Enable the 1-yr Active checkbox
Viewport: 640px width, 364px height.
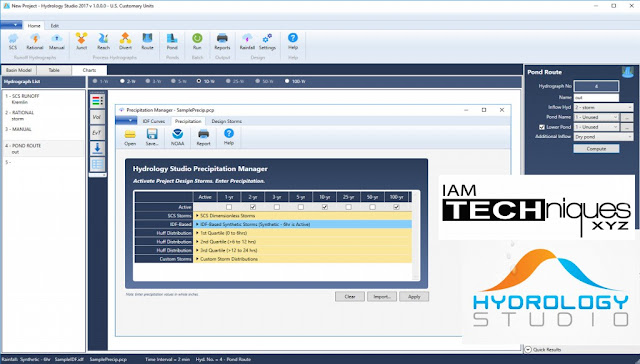point(229,207)
